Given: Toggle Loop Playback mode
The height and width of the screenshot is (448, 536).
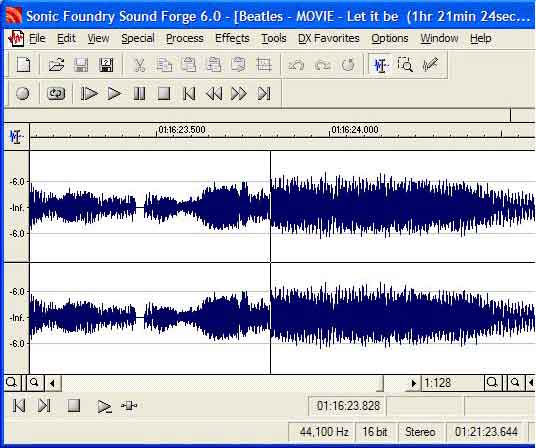Looking at the screenshot, I should click(56, 93).
